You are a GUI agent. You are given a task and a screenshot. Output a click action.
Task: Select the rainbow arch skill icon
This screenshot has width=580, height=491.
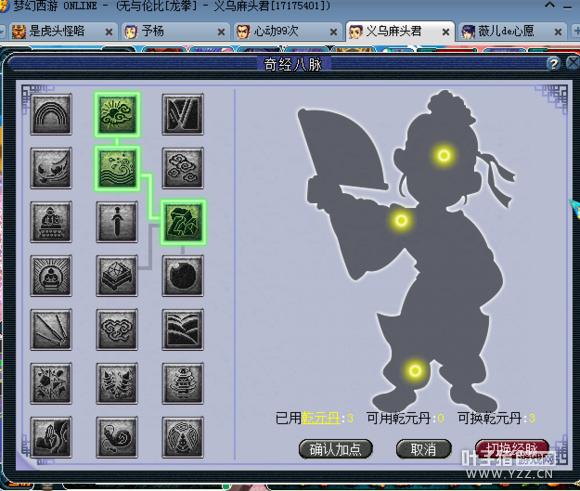tap(51, 114)
